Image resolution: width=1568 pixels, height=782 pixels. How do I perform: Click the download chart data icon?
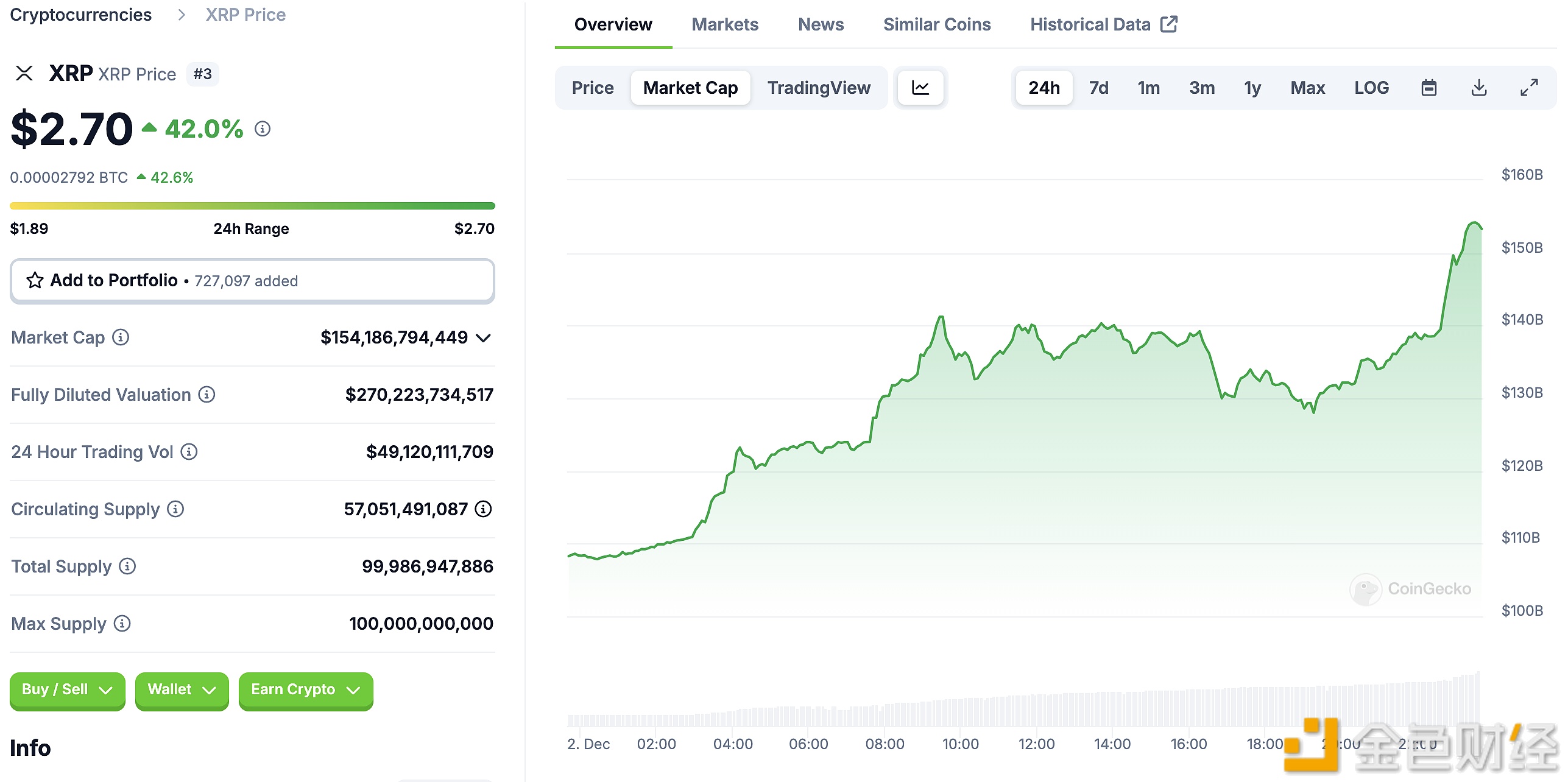[x=1479, y=88]
